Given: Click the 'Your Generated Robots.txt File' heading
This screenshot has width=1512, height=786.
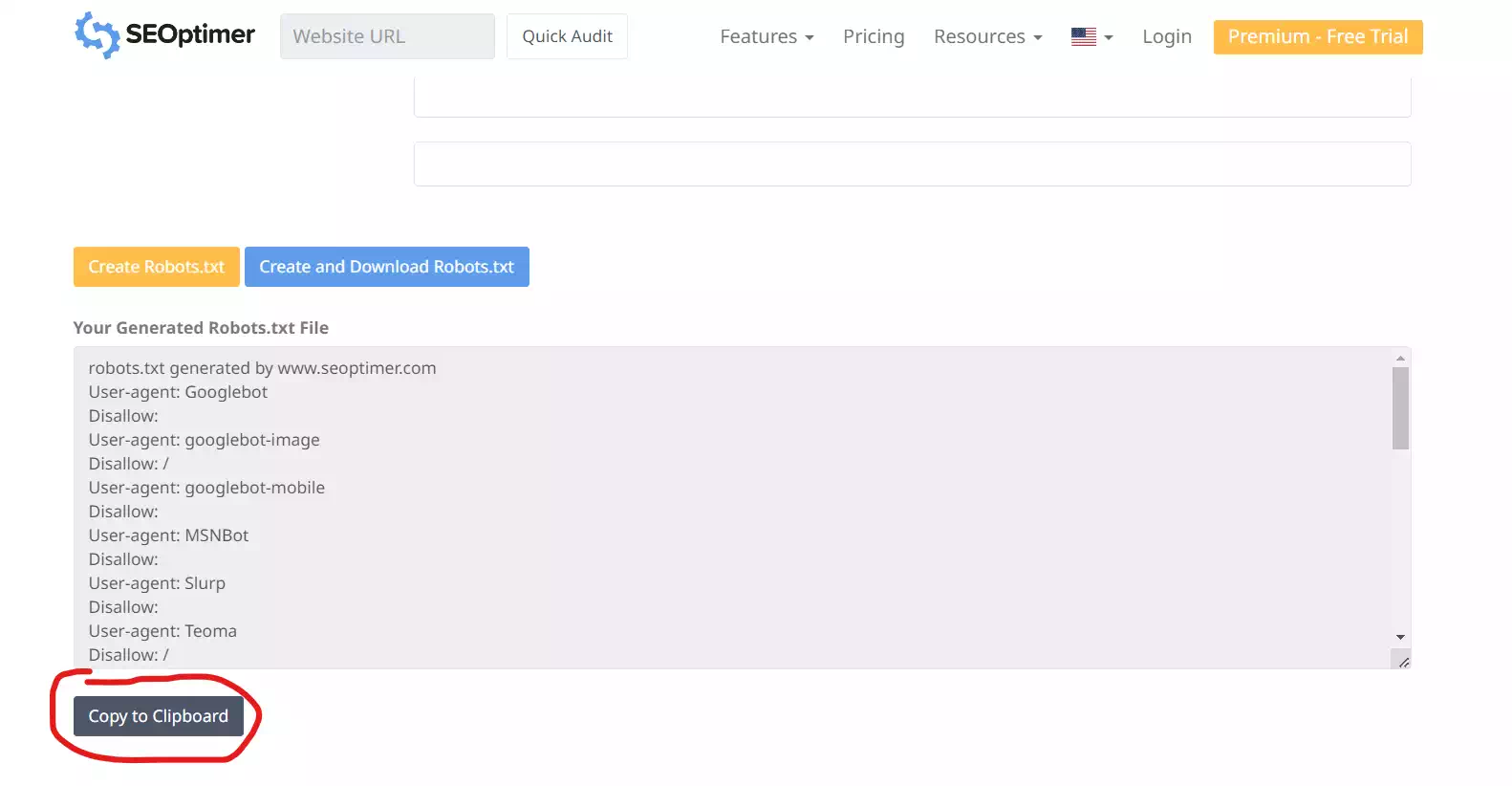Looking at the screenshot, I should pyautogui.click(x=201, y=328).
